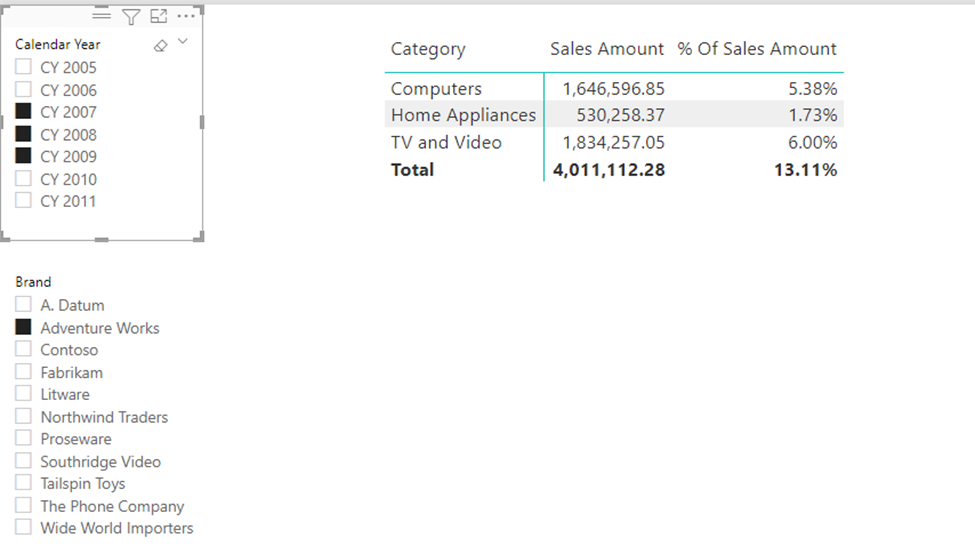Screen dimensions: 975x554
Task: Click the % Of Sales Amount header
Action: (757, 49)
